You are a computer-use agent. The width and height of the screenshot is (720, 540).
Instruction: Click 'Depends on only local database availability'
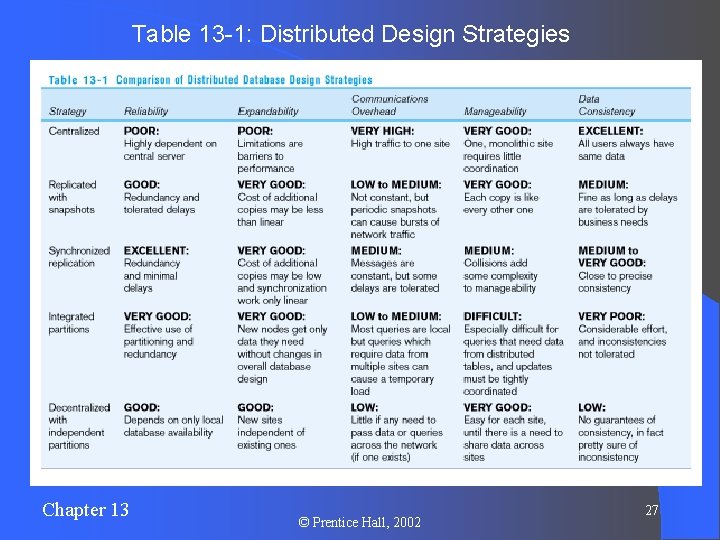pyautogui.click(x=174, y=426)
